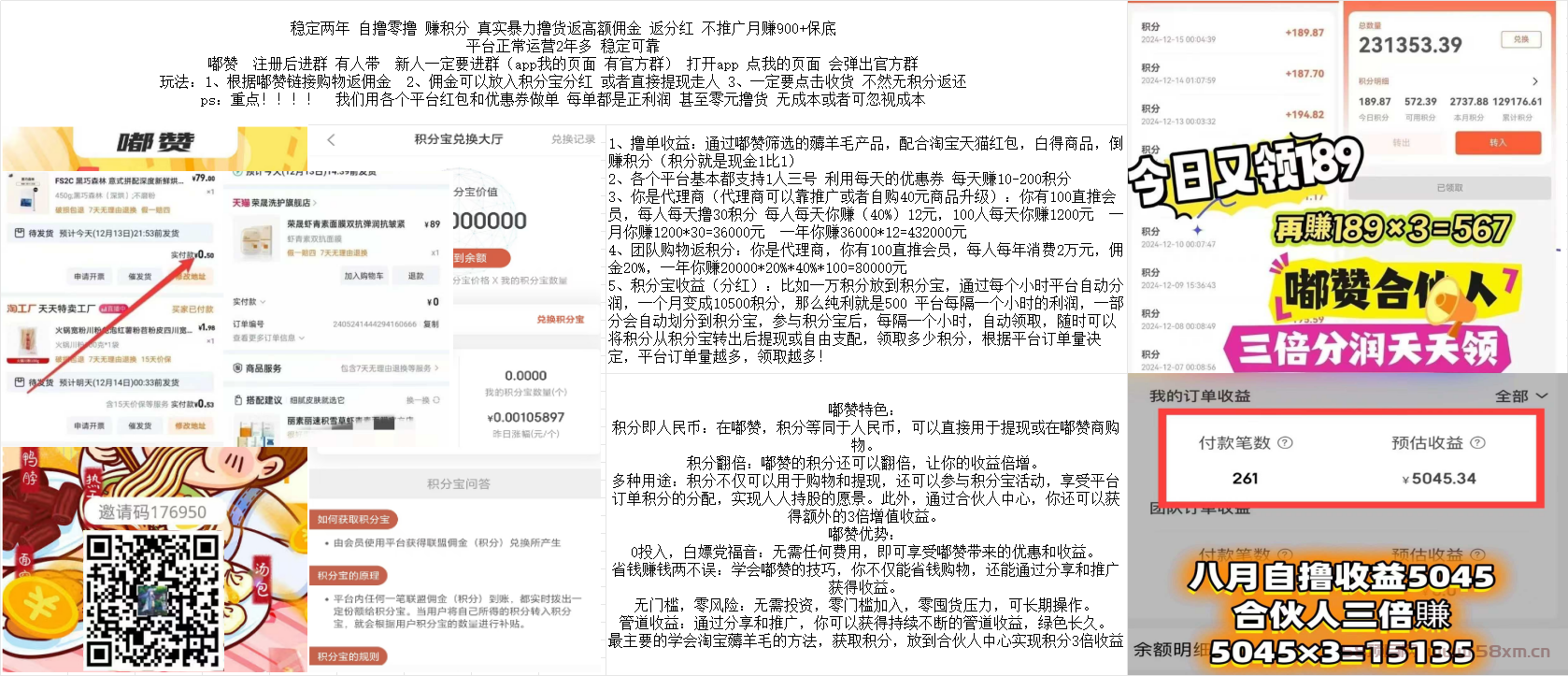Viewport: 1568px width, 676px height.
Task: Click 0.0000 我的积分宝数量 value
Action: (x=525, y=375)
